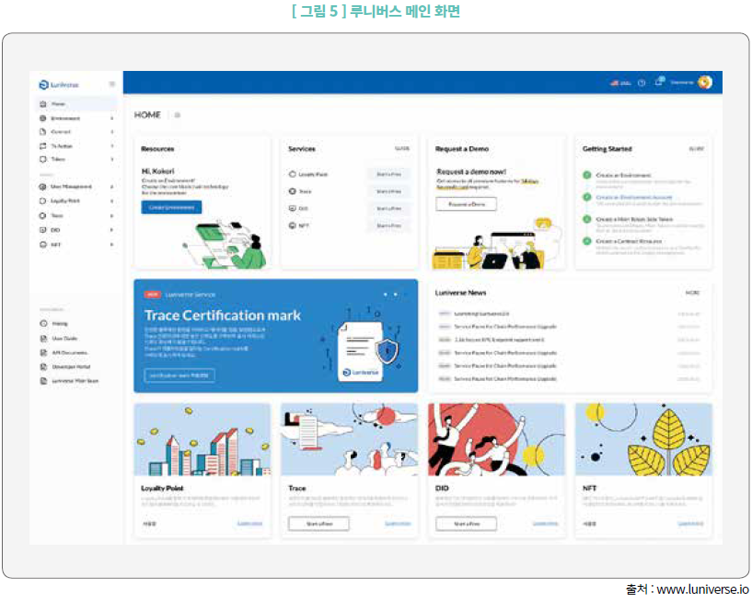Click the NFT sidebar icon

click(43, 245)
